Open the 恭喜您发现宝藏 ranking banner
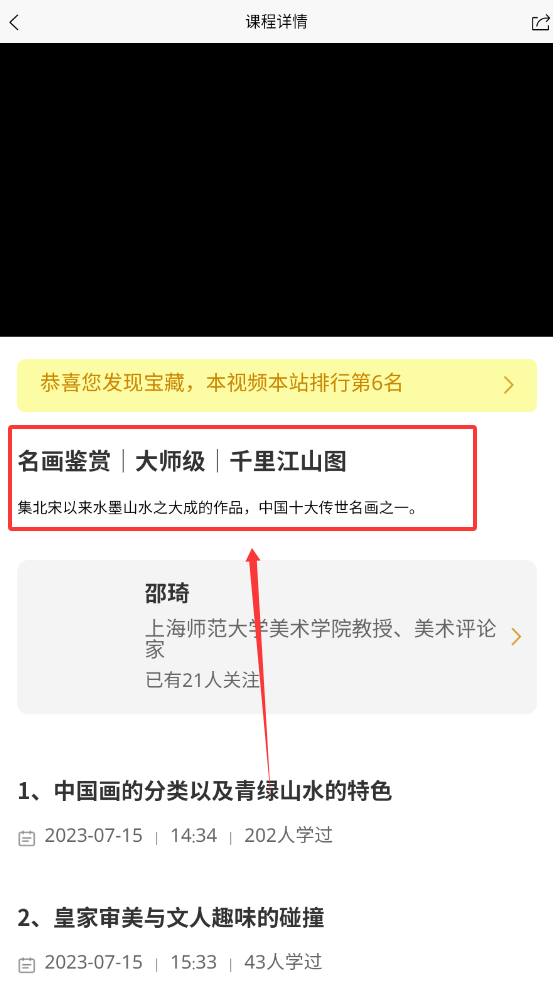The width and height of the screenshot is (553, 982). [277, 385]
